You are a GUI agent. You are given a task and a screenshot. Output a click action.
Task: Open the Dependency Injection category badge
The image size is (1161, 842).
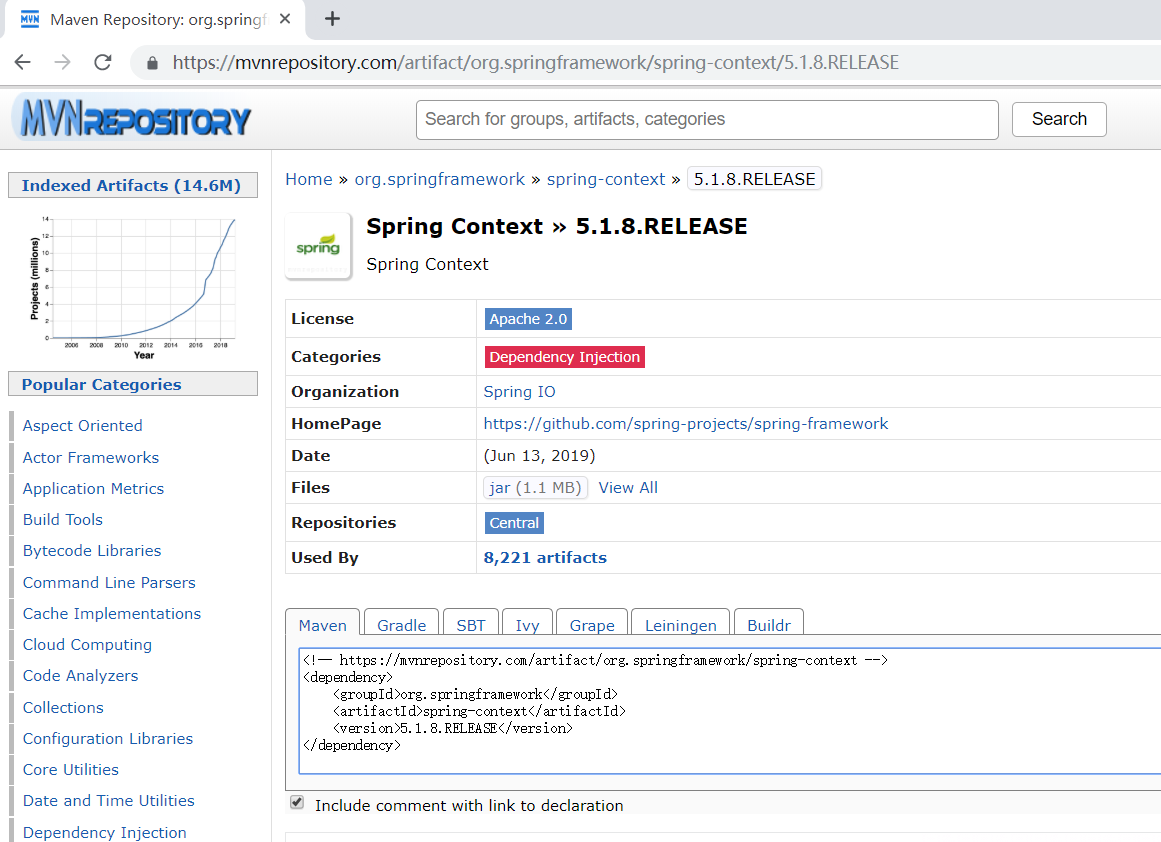click(x=564, y=357)
